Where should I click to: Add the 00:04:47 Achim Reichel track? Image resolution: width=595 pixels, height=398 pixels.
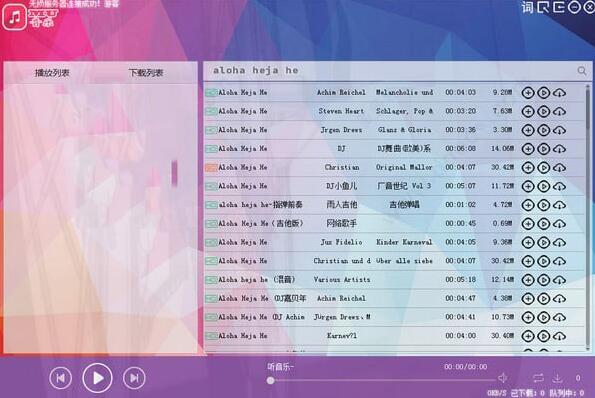[x=528, y=299]
